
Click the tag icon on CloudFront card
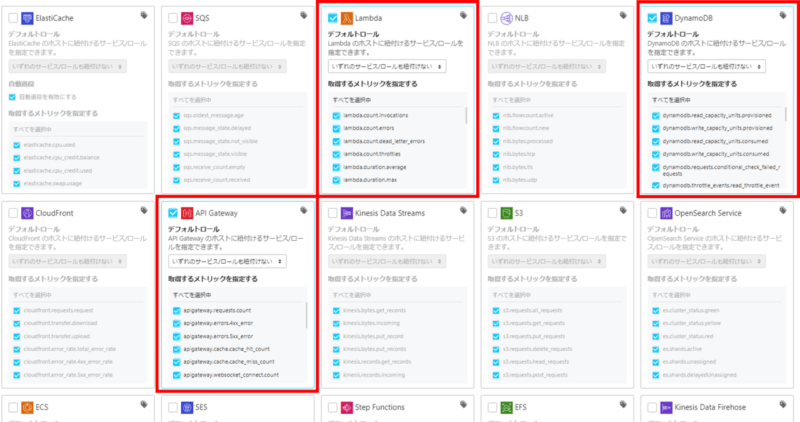(144, 211)
